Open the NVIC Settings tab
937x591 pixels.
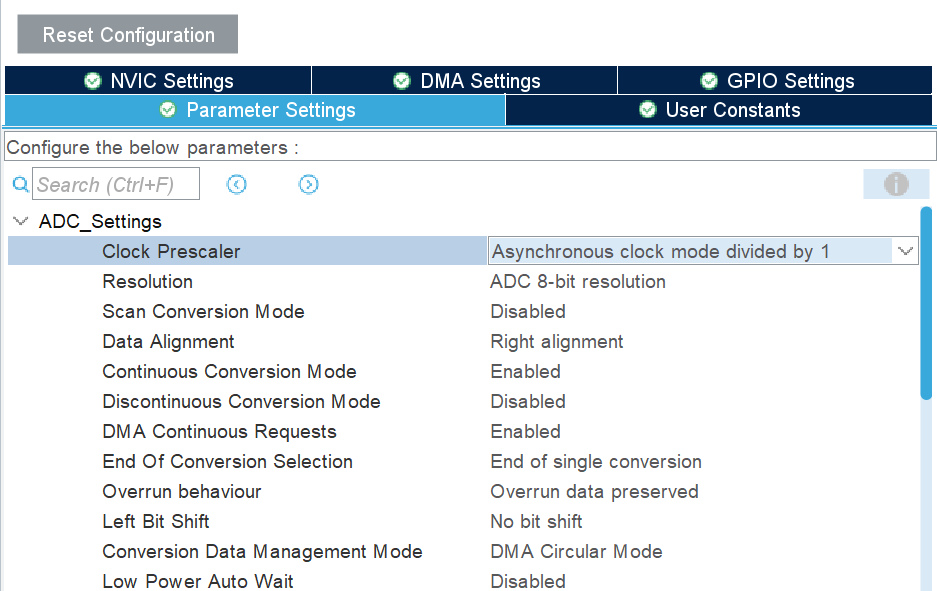coord(158,81)
